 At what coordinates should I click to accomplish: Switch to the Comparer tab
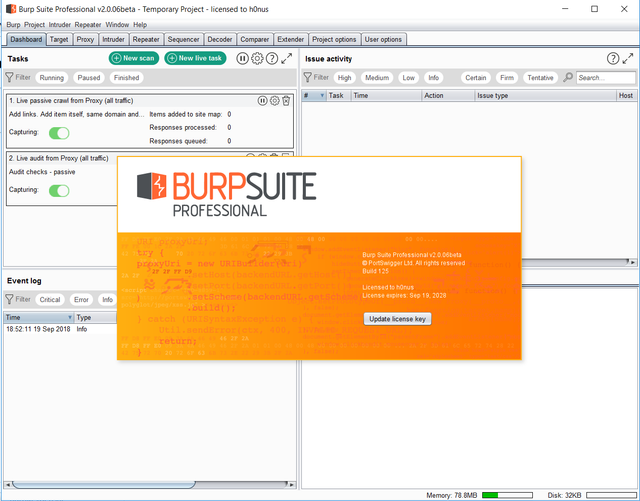(x=255, y=39)
